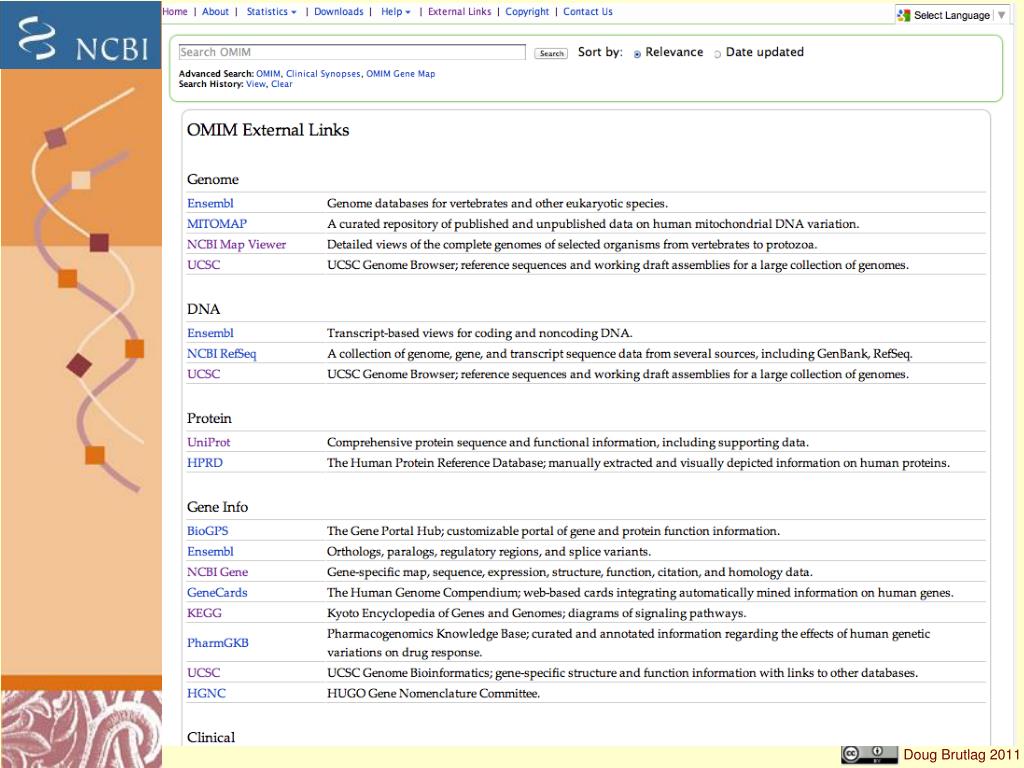Click the Search button
Image resolution: width=1024 pixels, height=768 pixels.
point(551,54)
